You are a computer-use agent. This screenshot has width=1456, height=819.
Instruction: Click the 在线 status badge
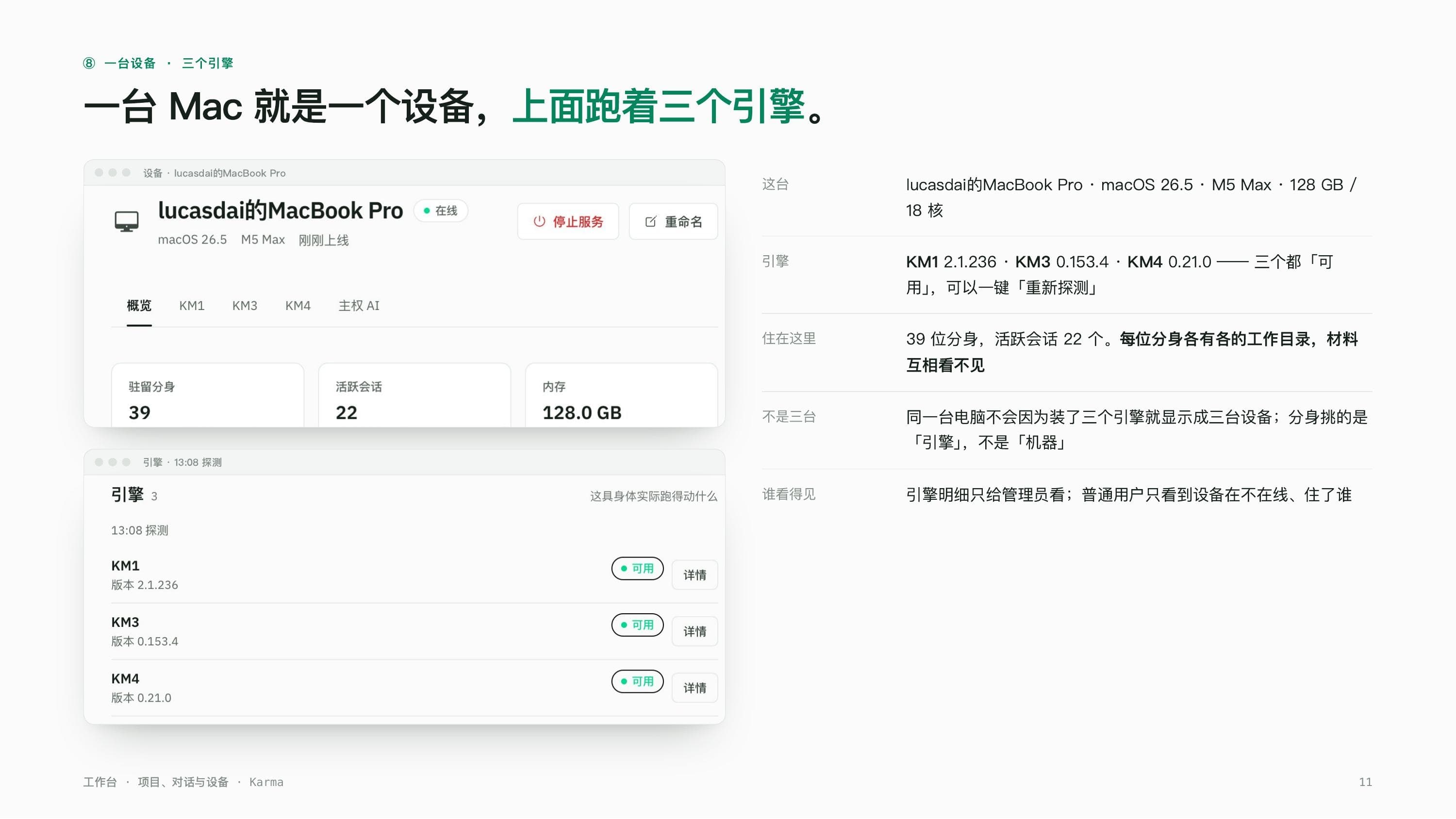[440, 211]
